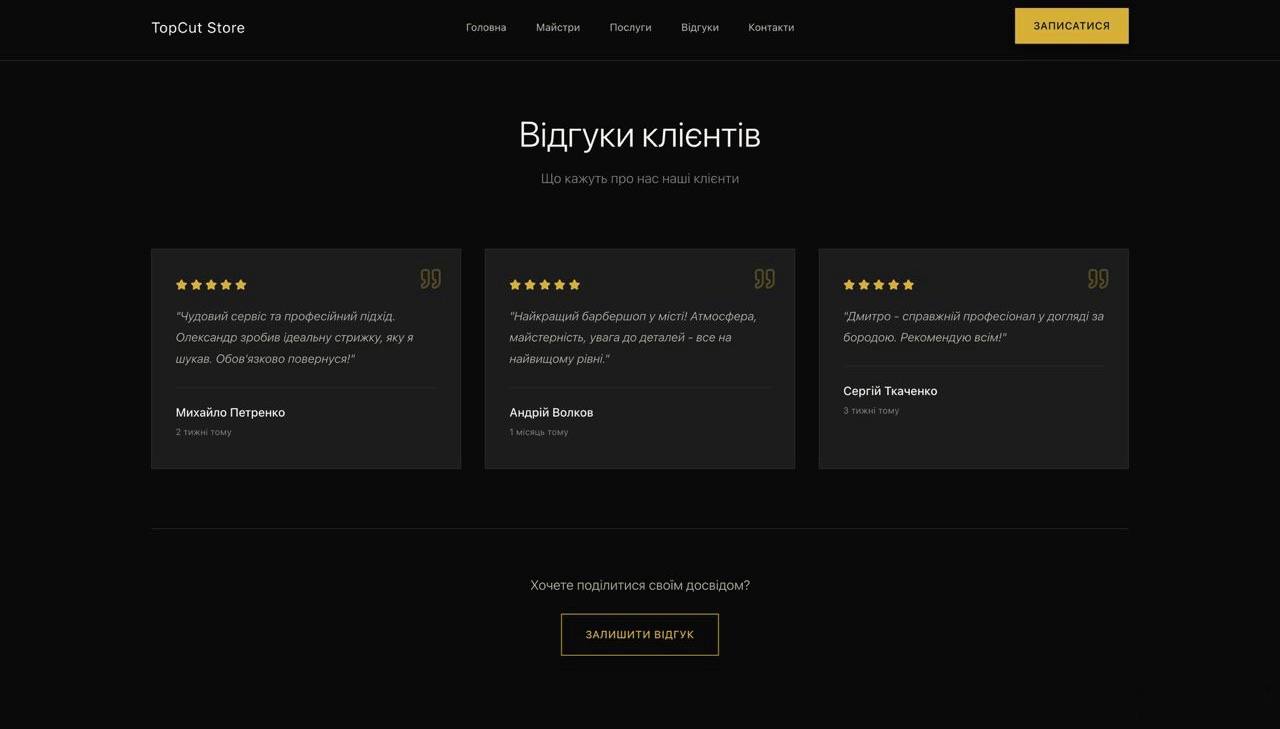Screen dimensions: 1280x729
Task: Click the last star under Дмитро's review text
Action: pyautogui.click(x=908, y=284)
